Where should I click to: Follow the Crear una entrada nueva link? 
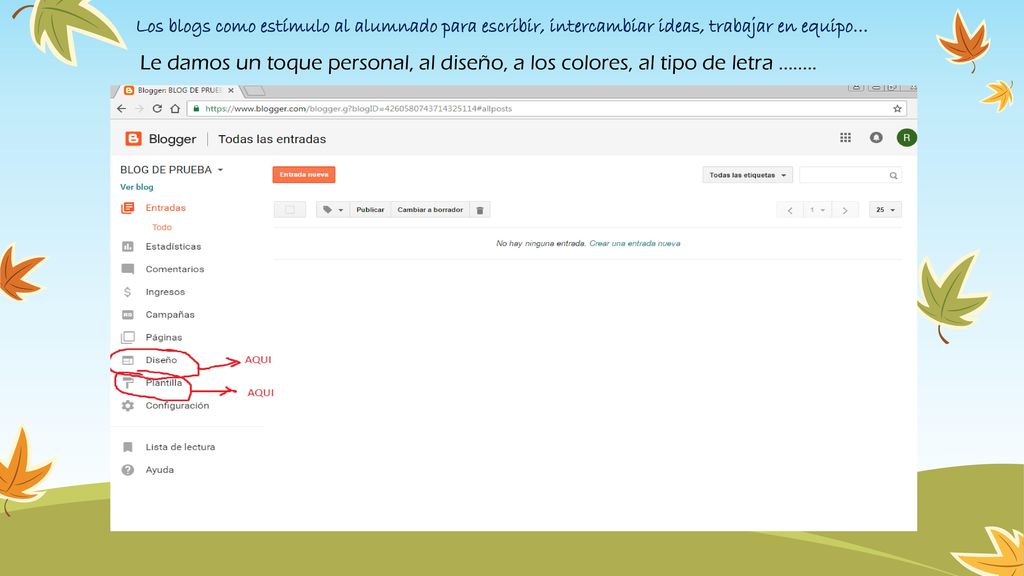[x=635, y=244]
